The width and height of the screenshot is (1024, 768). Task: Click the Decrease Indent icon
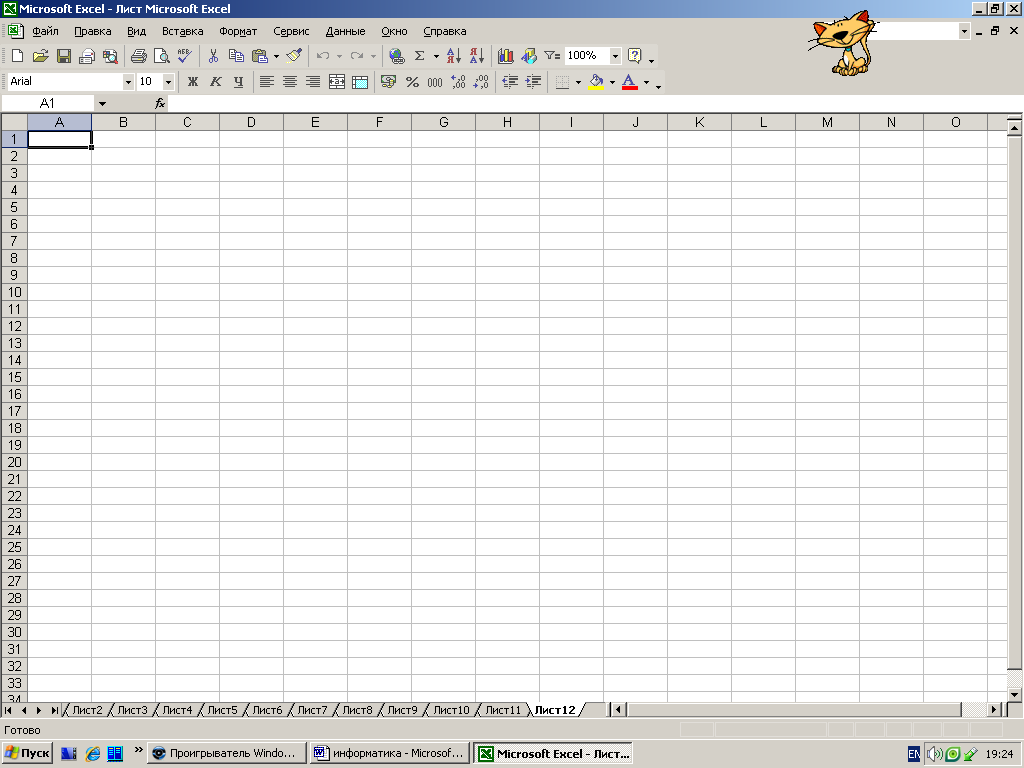(510, 82)
